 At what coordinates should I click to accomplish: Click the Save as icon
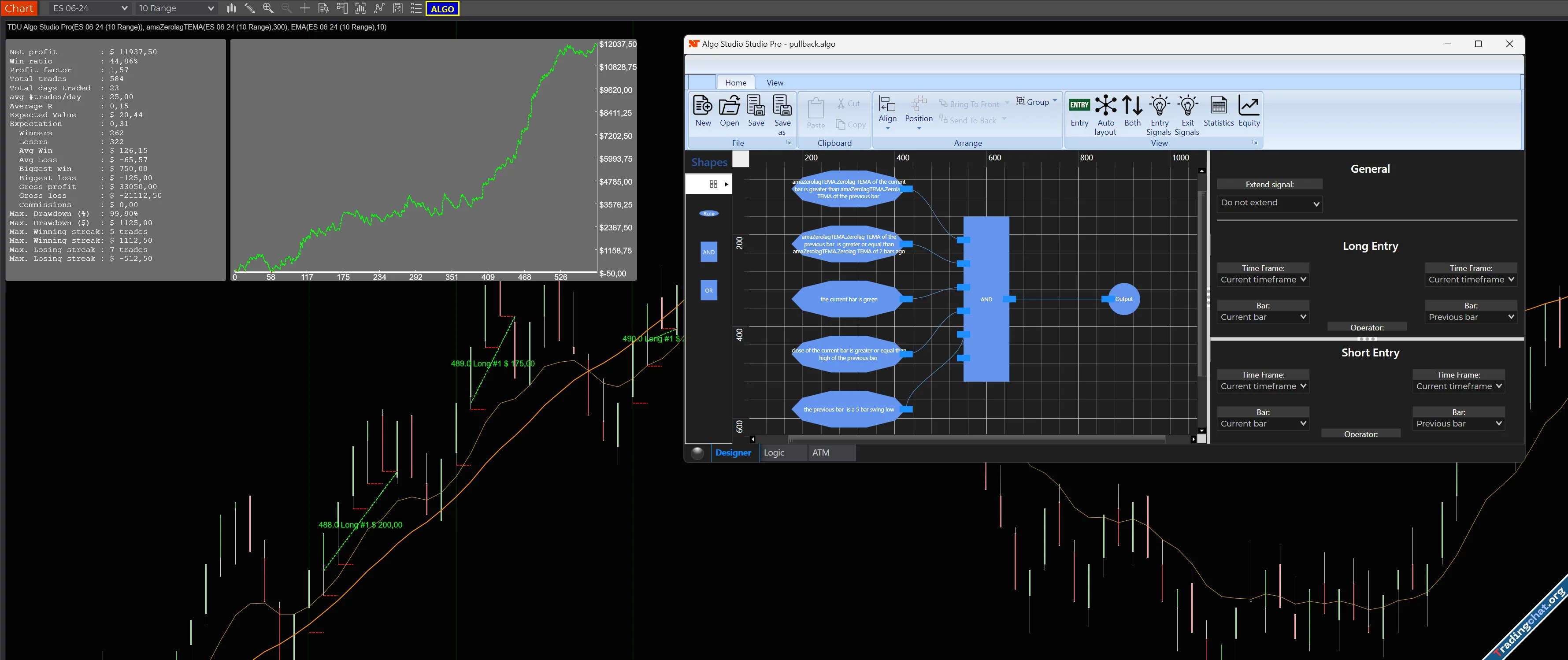tap(782, 107)
